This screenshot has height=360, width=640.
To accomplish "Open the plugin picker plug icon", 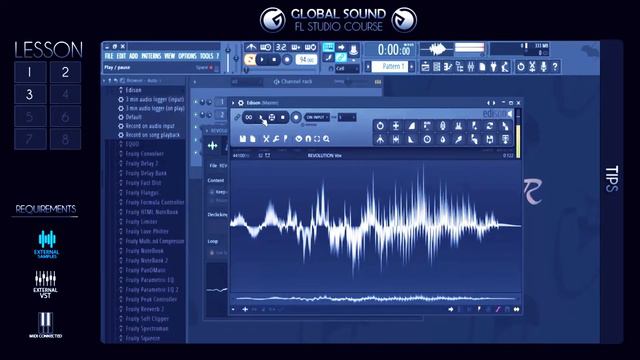I will pos(493,67).
